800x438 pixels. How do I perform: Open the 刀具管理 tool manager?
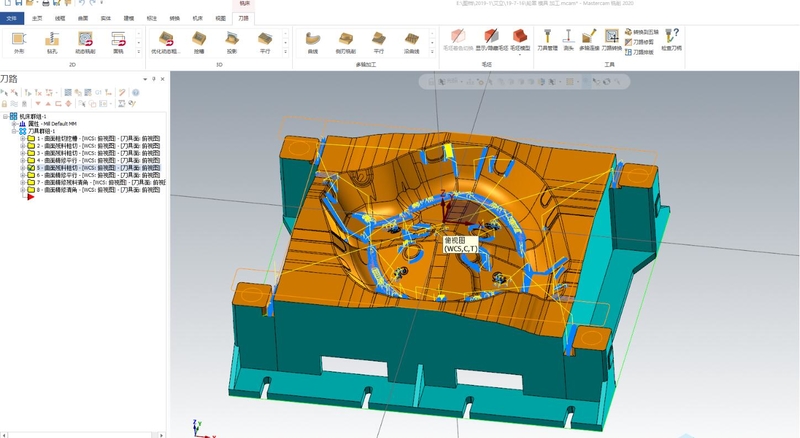[x=547, y=40]
